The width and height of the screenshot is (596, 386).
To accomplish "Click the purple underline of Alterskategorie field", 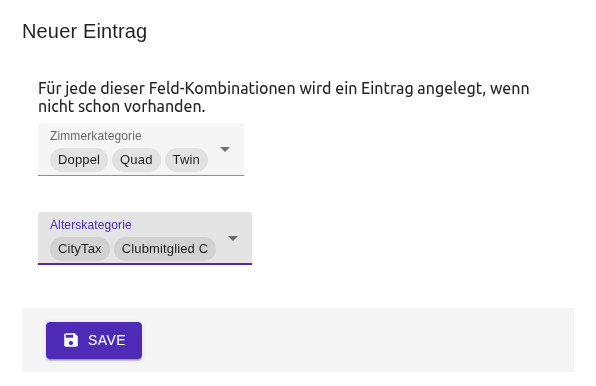I will (145, 264).
